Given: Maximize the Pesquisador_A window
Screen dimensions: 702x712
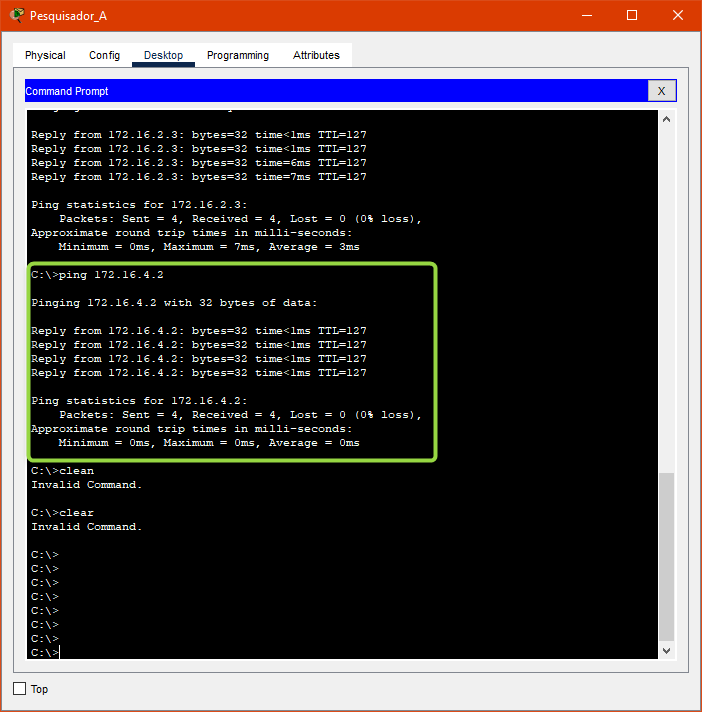Looking at the screenshot, I should [x=632, y=15].
